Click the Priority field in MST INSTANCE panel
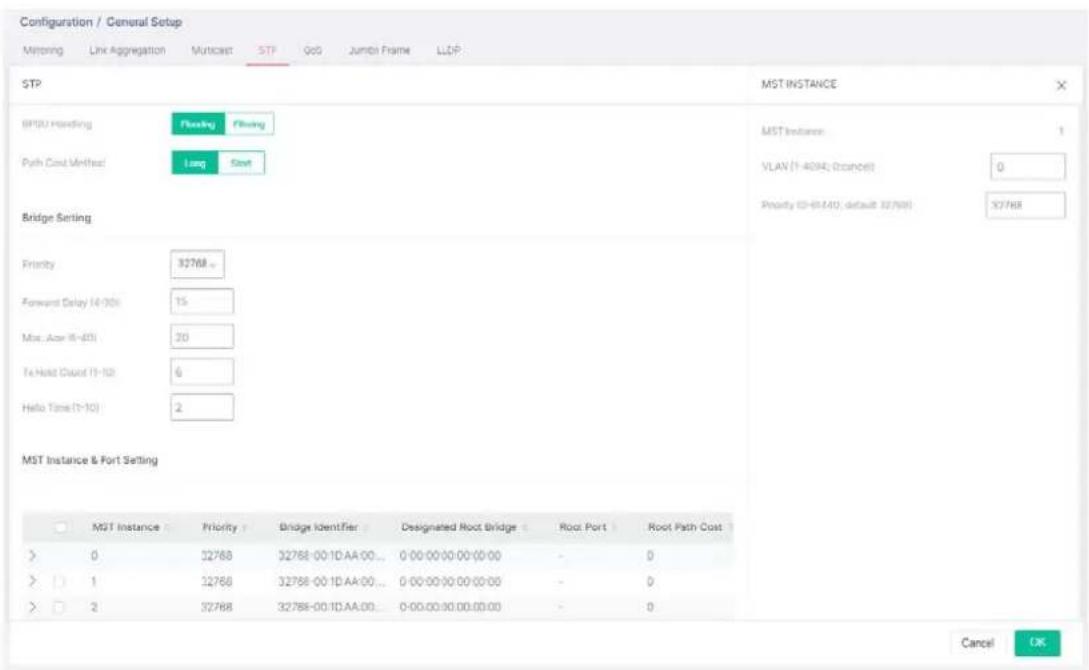The height and width of the screenshot is (670, 1089). click(x=1025, y=205)
